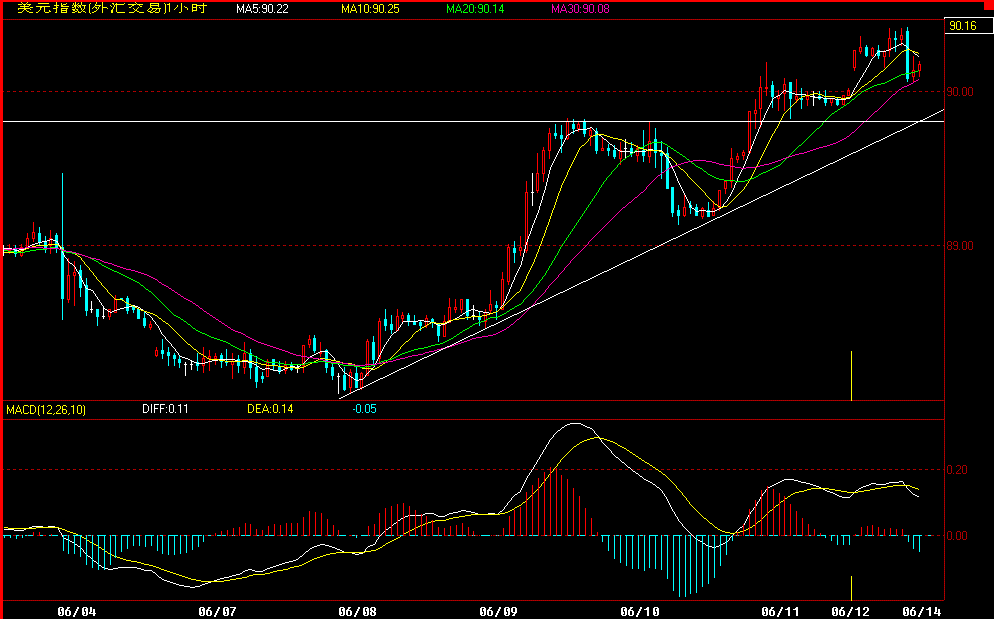This screenshot has height=619, width=994.
Task: Click the 0.00 MACD axis label
Action: [958, 536]
